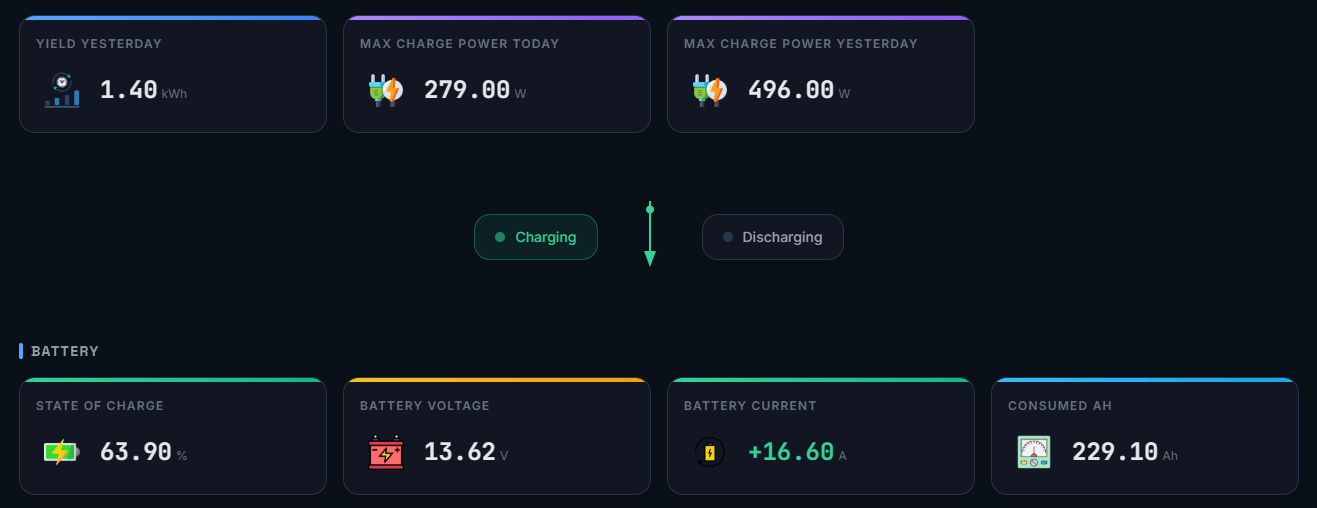Select the Discharging status pill

(x=773, y=237)
